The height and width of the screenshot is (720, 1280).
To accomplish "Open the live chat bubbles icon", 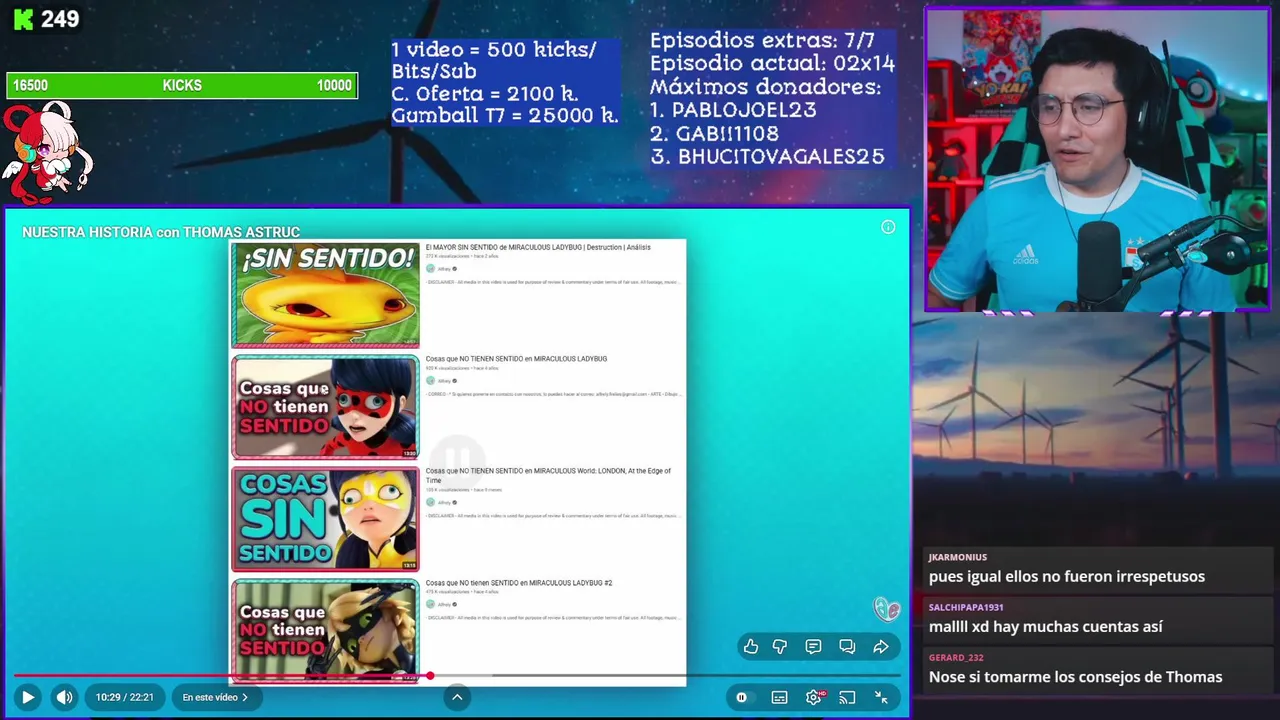I will click(847, 647).
